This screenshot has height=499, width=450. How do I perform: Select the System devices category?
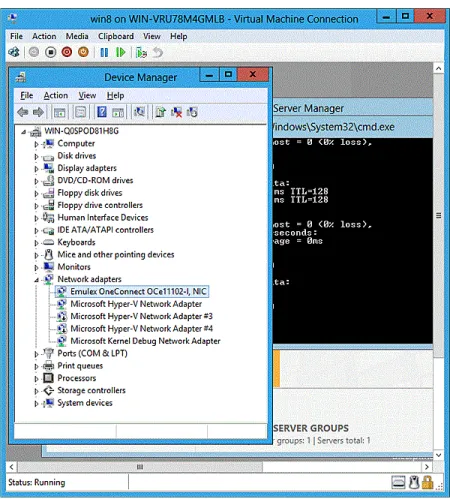[x=85, y=403]
